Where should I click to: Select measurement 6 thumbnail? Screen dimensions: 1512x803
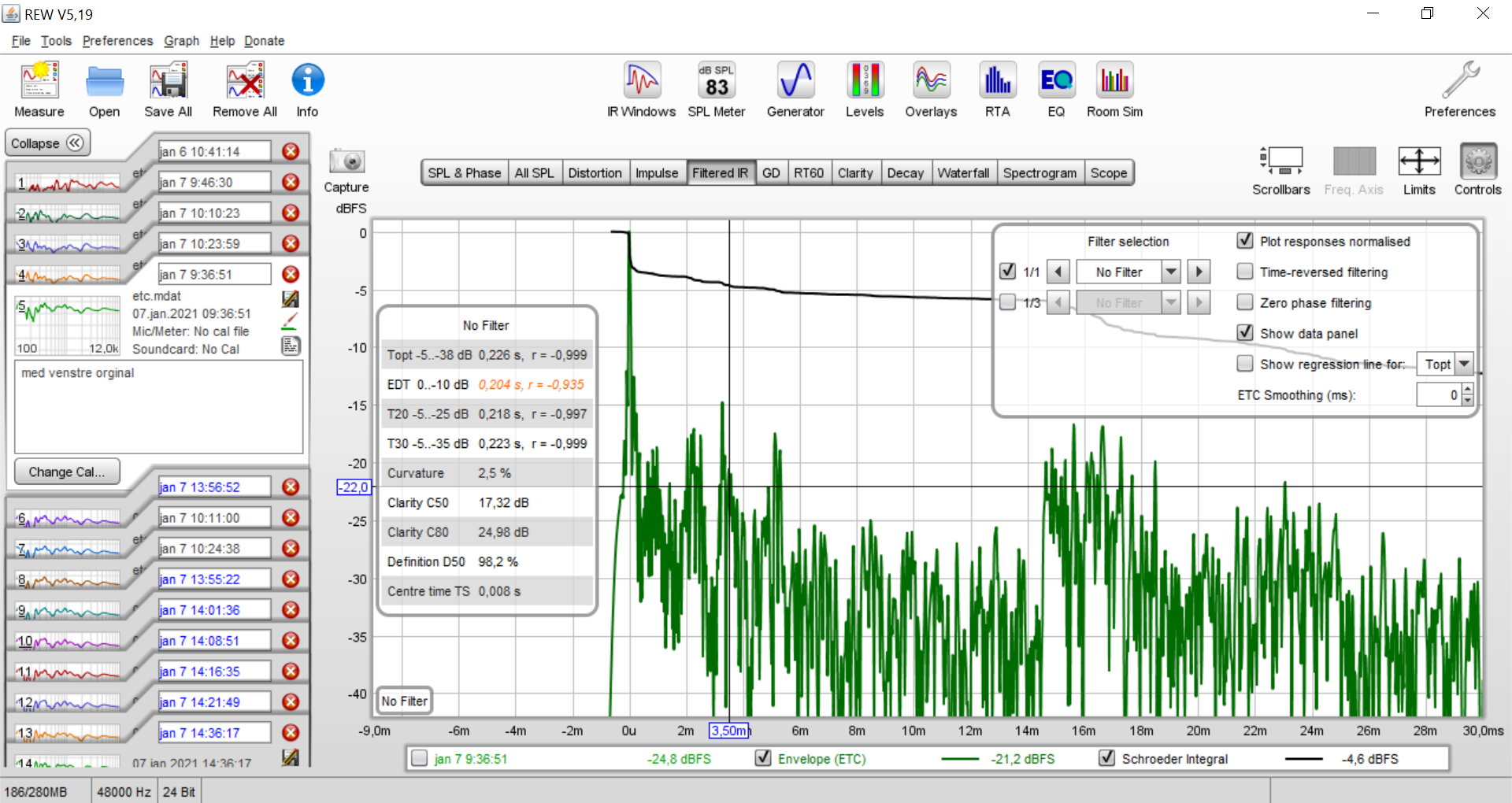(x=68, y=517)
